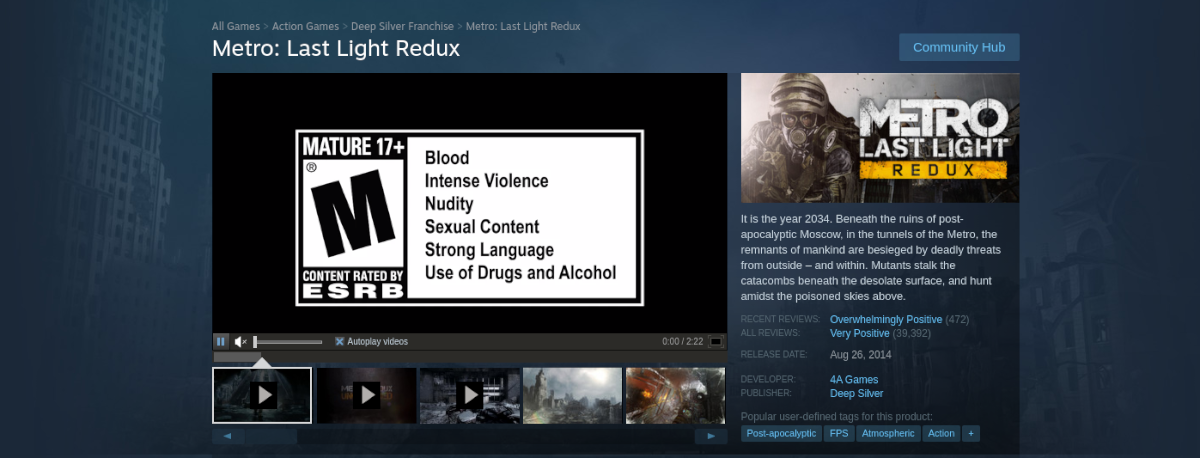Select the FPS tag
The height and width of the screenshot is (458, 1200).
838,434
